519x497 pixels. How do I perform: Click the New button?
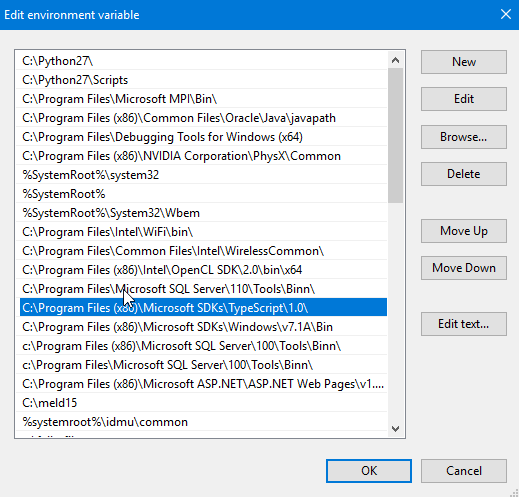click(x=464, y=62)
